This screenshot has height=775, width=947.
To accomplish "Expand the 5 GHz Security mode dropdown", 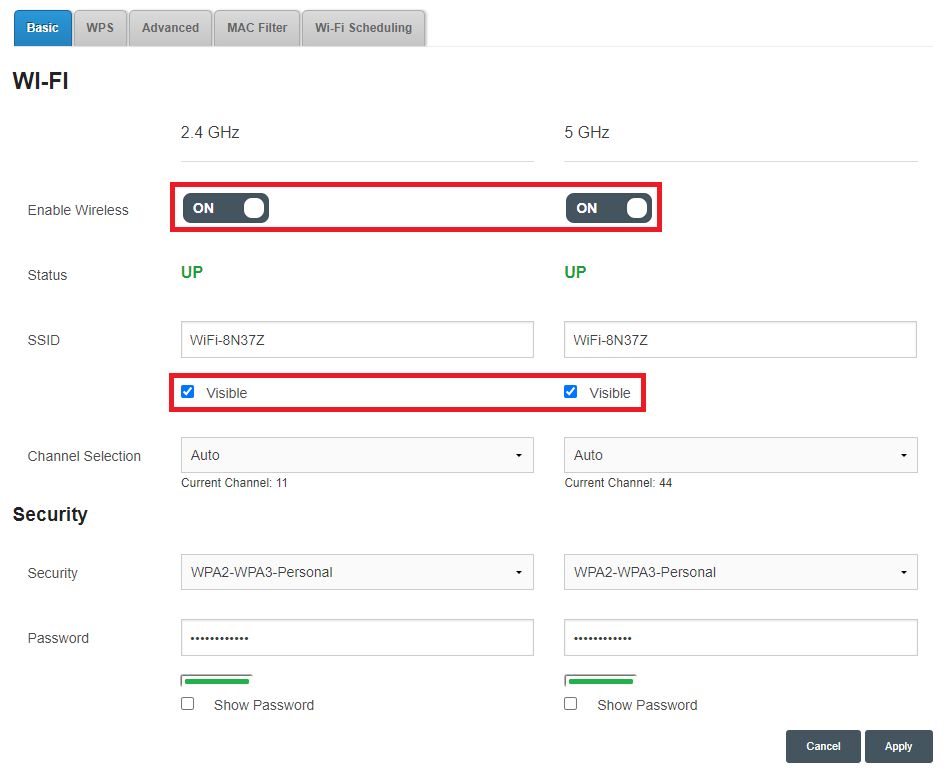I will pyautogui.click(x=740, y=572).
